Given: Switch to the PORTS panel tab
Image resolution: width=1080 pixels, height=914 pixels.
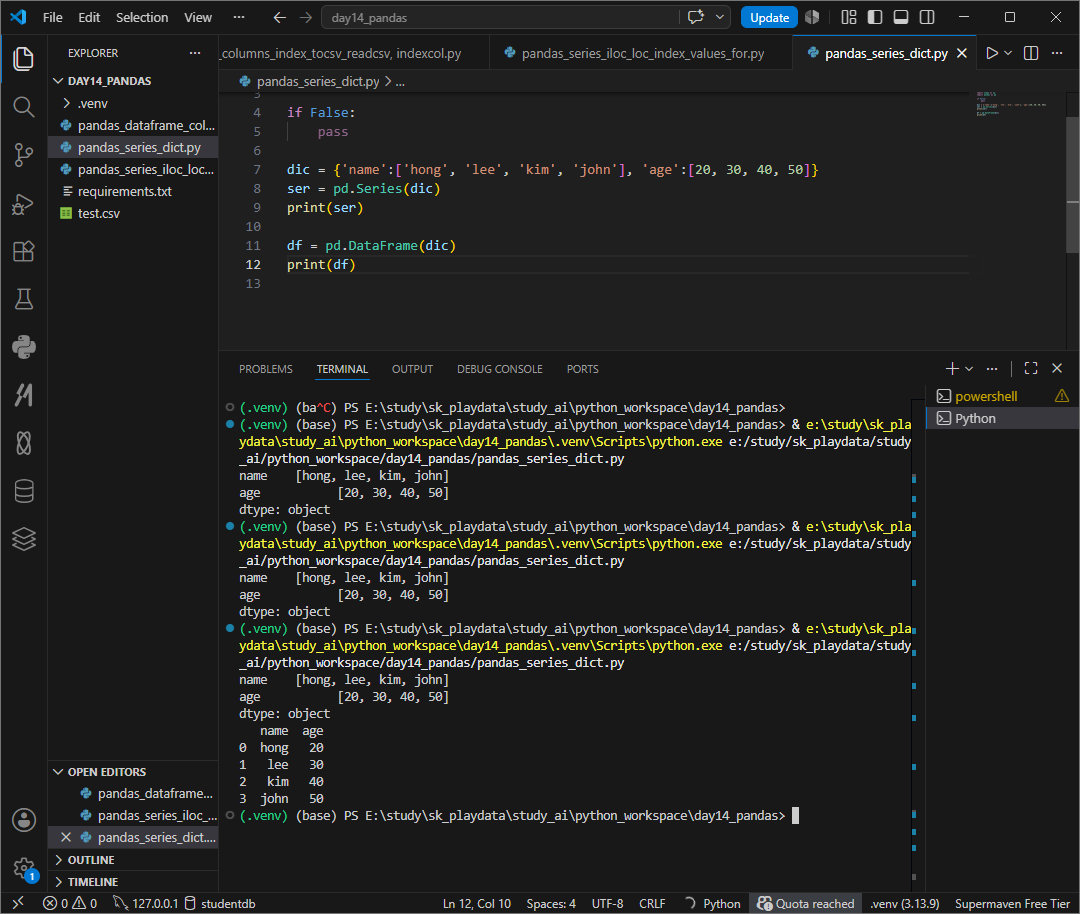Looking at the screenshot, I should coord(583,369).
